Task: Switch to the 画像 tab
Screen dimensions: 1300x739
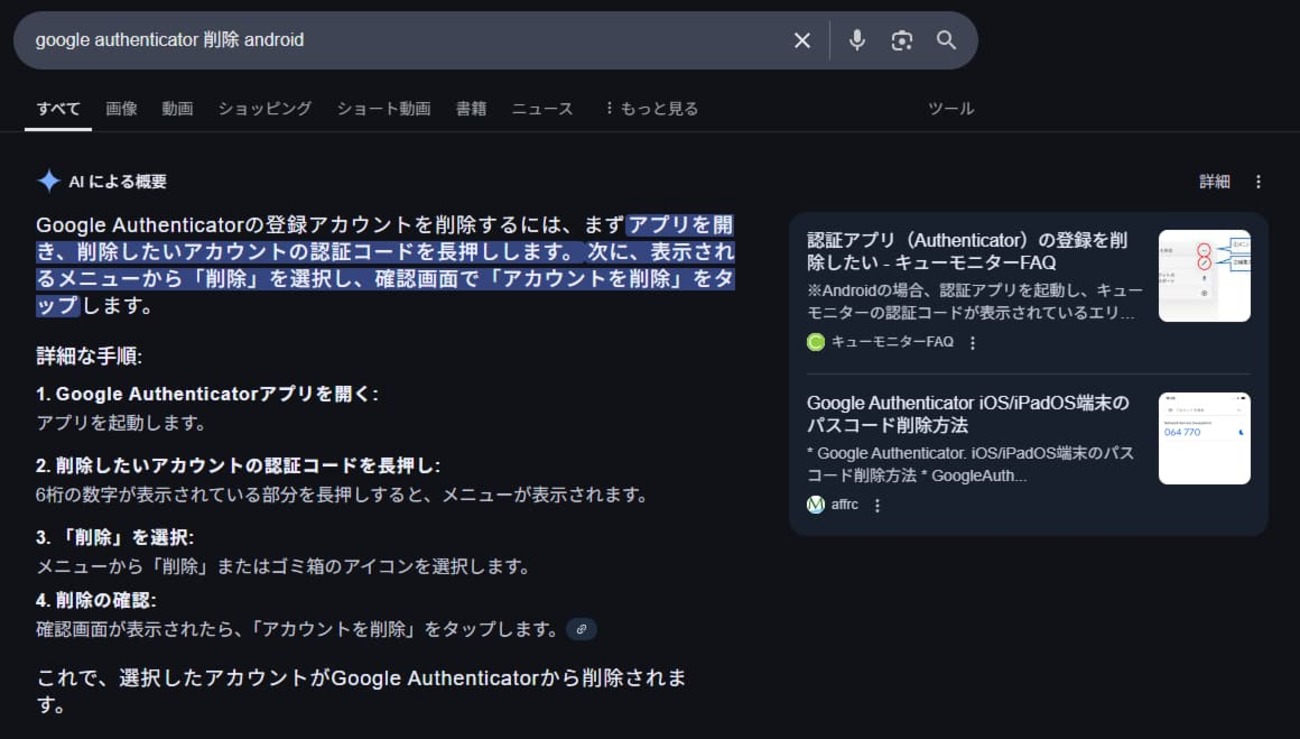Action: [122, 108]
